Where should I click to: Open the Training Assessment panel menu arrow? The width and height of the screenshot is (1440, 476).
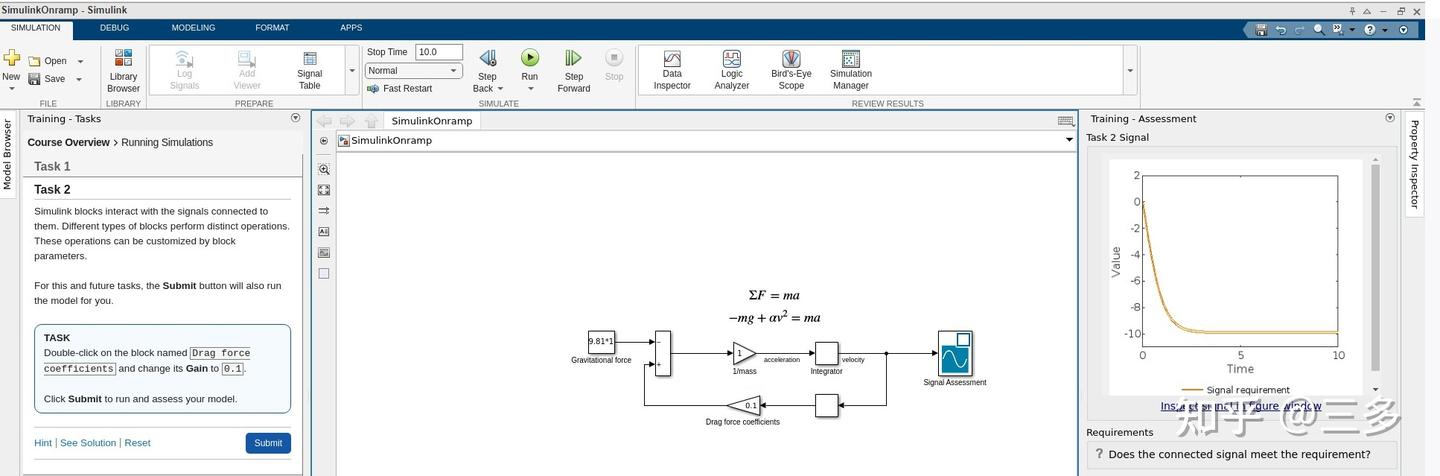[1390, 118]
